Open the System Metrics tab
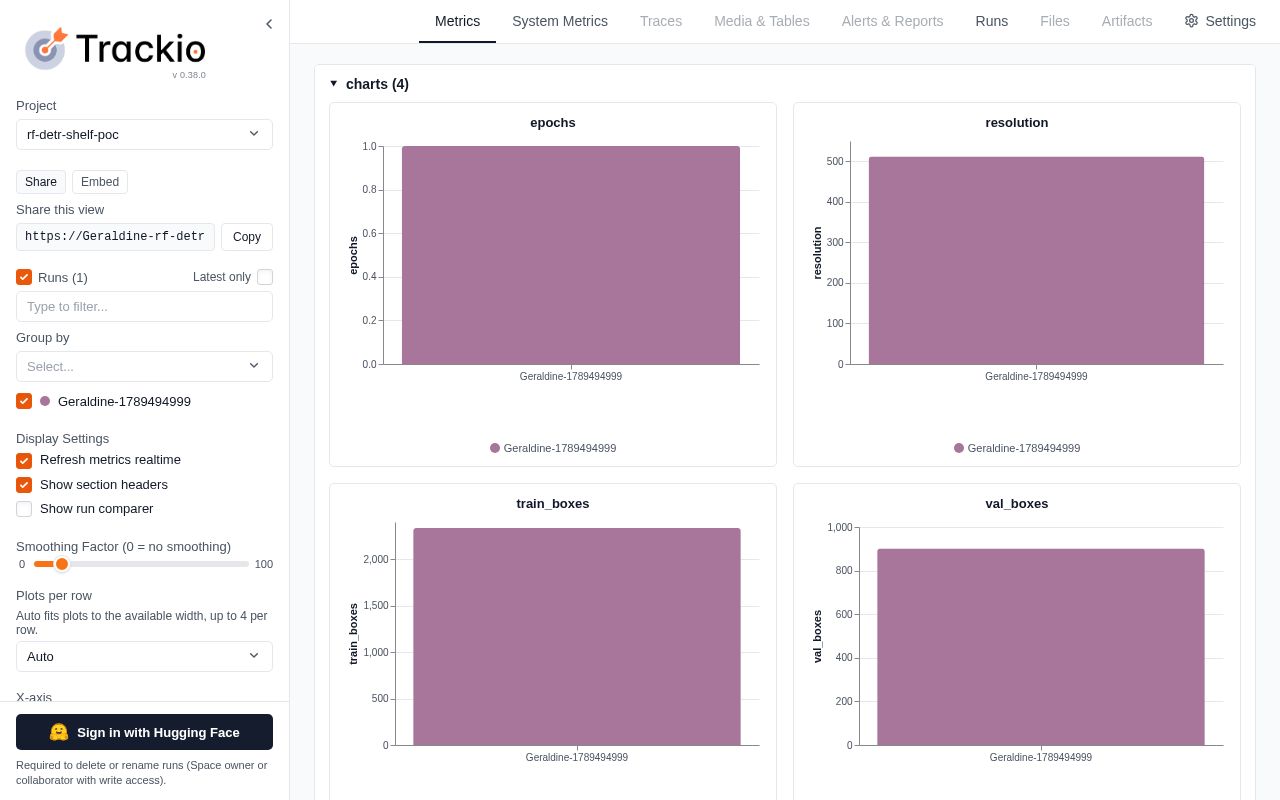Screen dimensions: 1280x800 560,21
